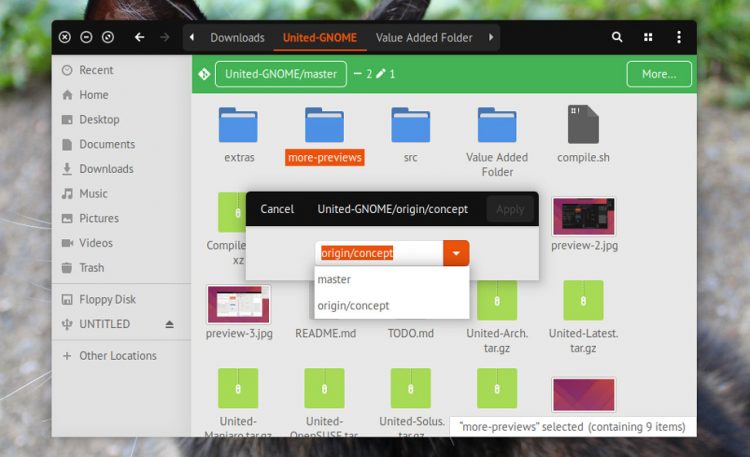750x457 pixels.
Task: Select the United-Manjaro archive icon
Action: (x=238, y=388)
